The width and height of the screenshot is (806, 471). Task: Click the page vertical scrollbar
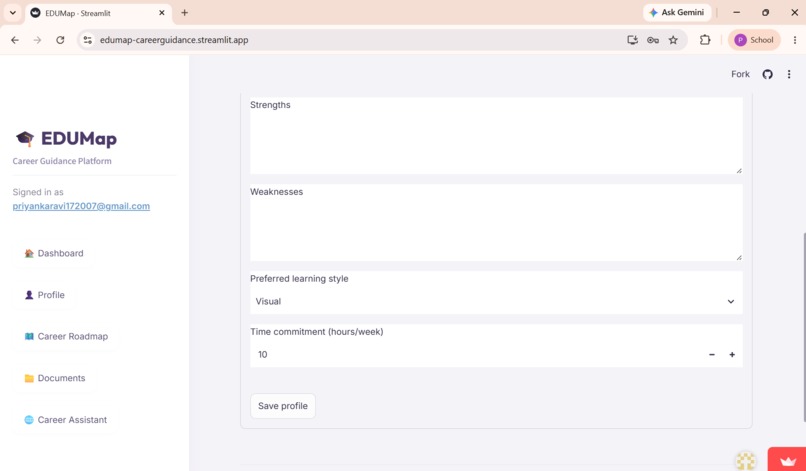pos(803,327)
